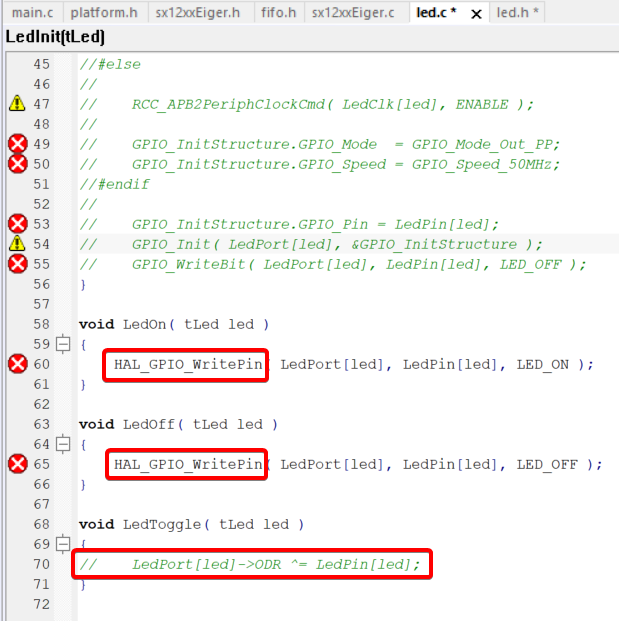Screen dimensions: 619x621
Task: Close the led.c tab
Action: click(476, 14)
